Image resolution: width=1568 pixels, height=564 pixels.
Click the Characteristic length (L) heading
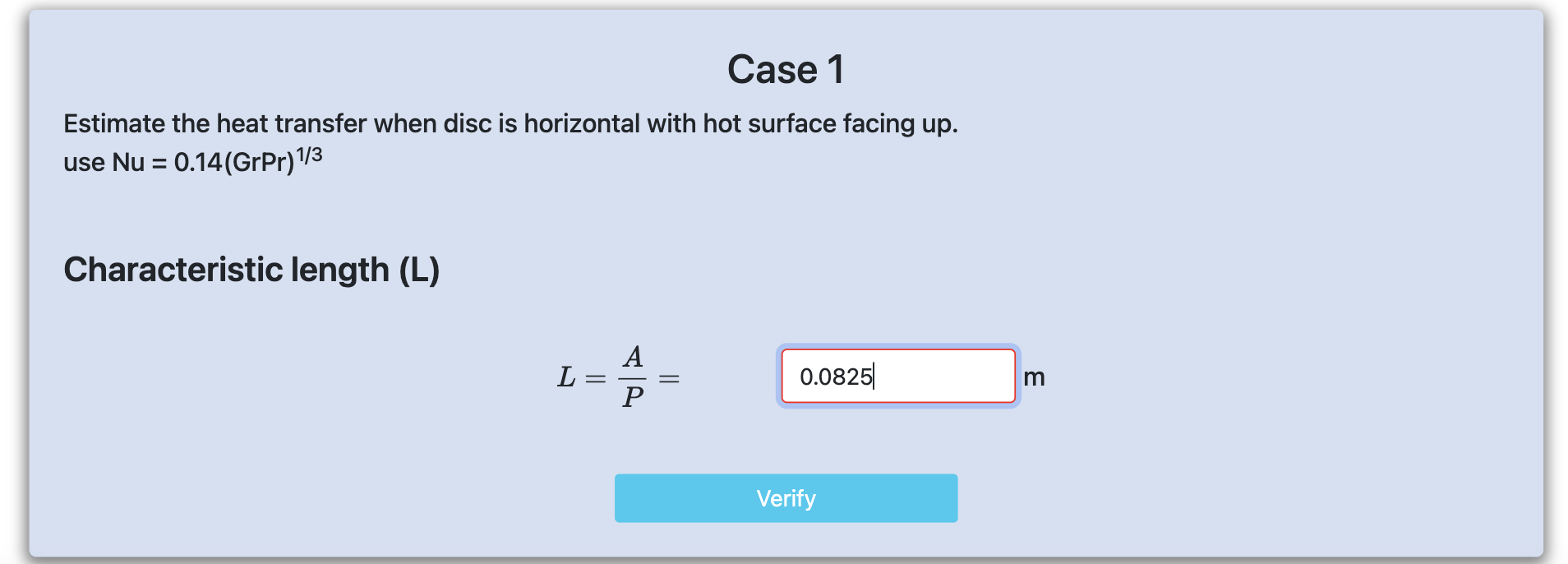pos(251,270)
